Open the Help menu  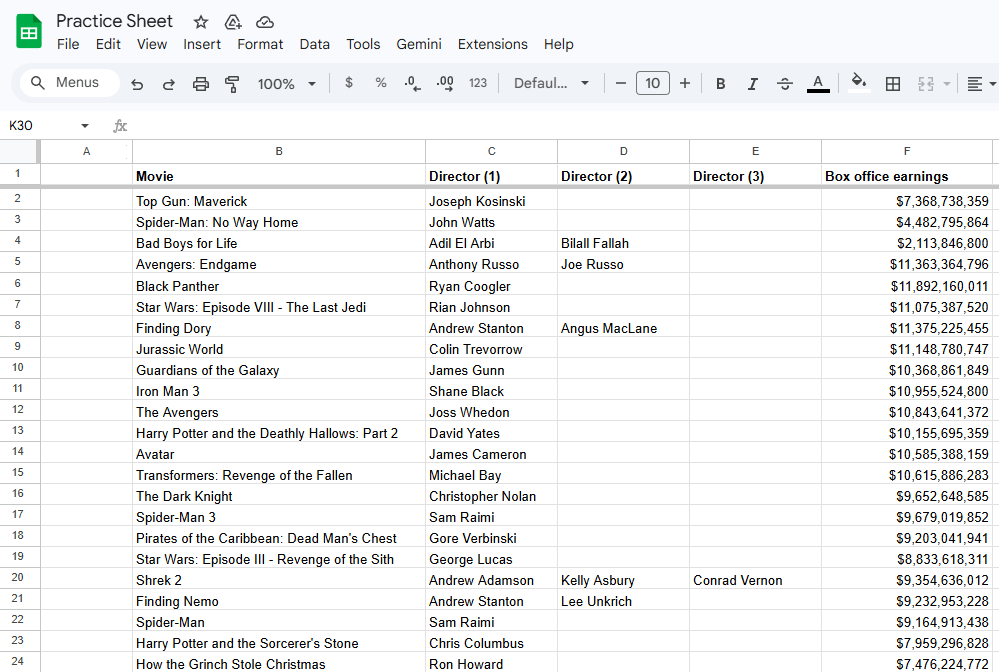tap(559, 45)
